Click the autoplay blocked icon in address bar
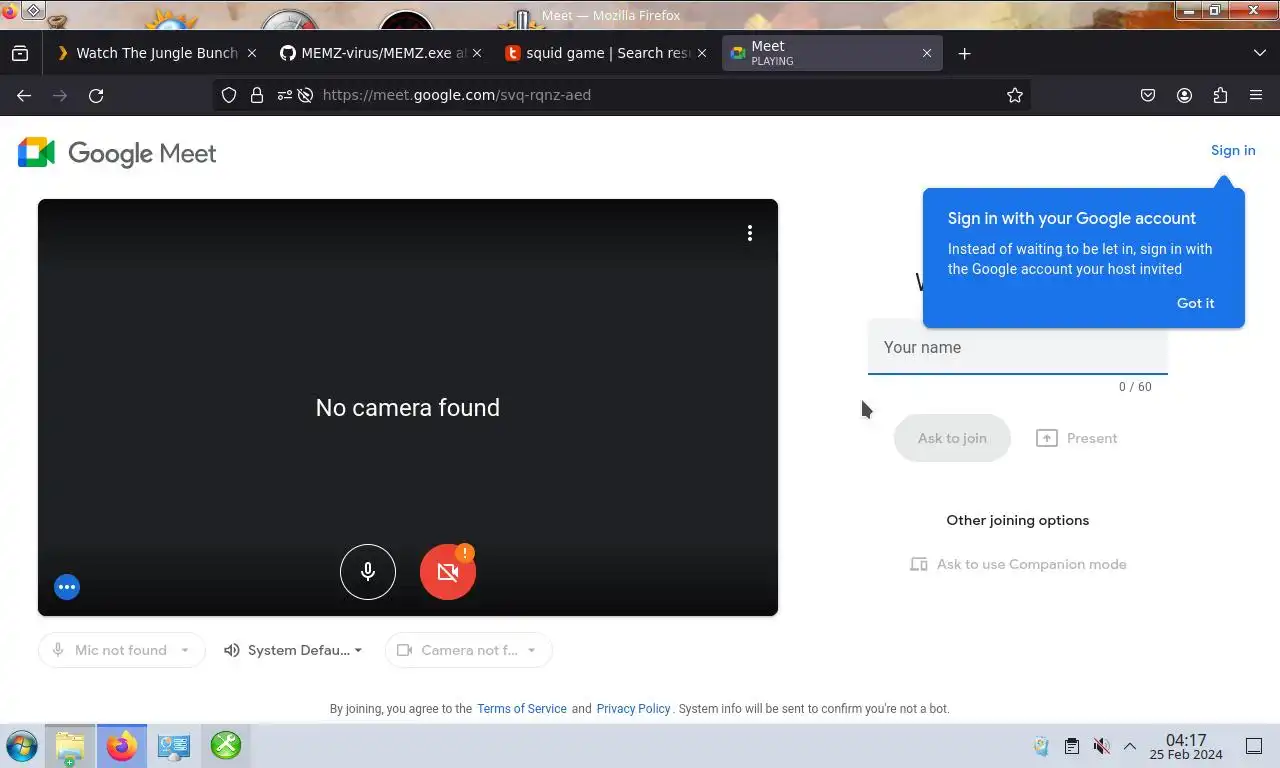 [x=305, y=95]
